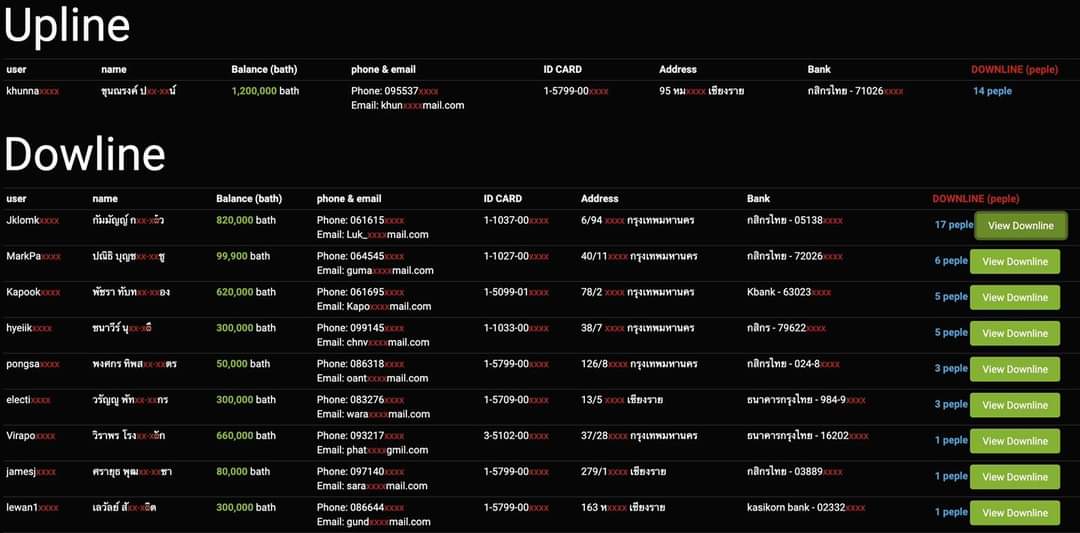The height and width of the screenshot is (533, 1080).
Task: Click the 99,900 bath balance
Action: click(242, 256)
